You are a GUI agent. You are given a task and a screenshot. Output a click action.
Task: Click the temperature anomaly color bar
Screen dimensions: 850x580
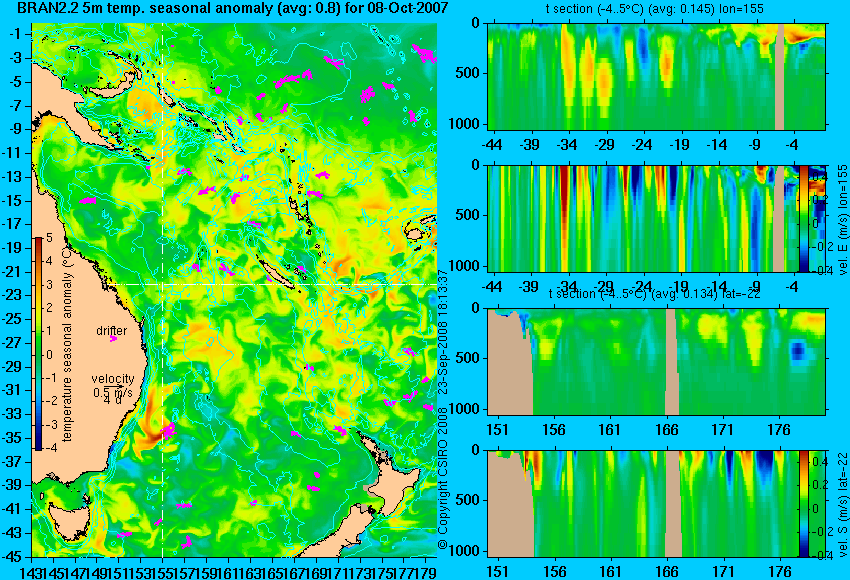(38, 344)
